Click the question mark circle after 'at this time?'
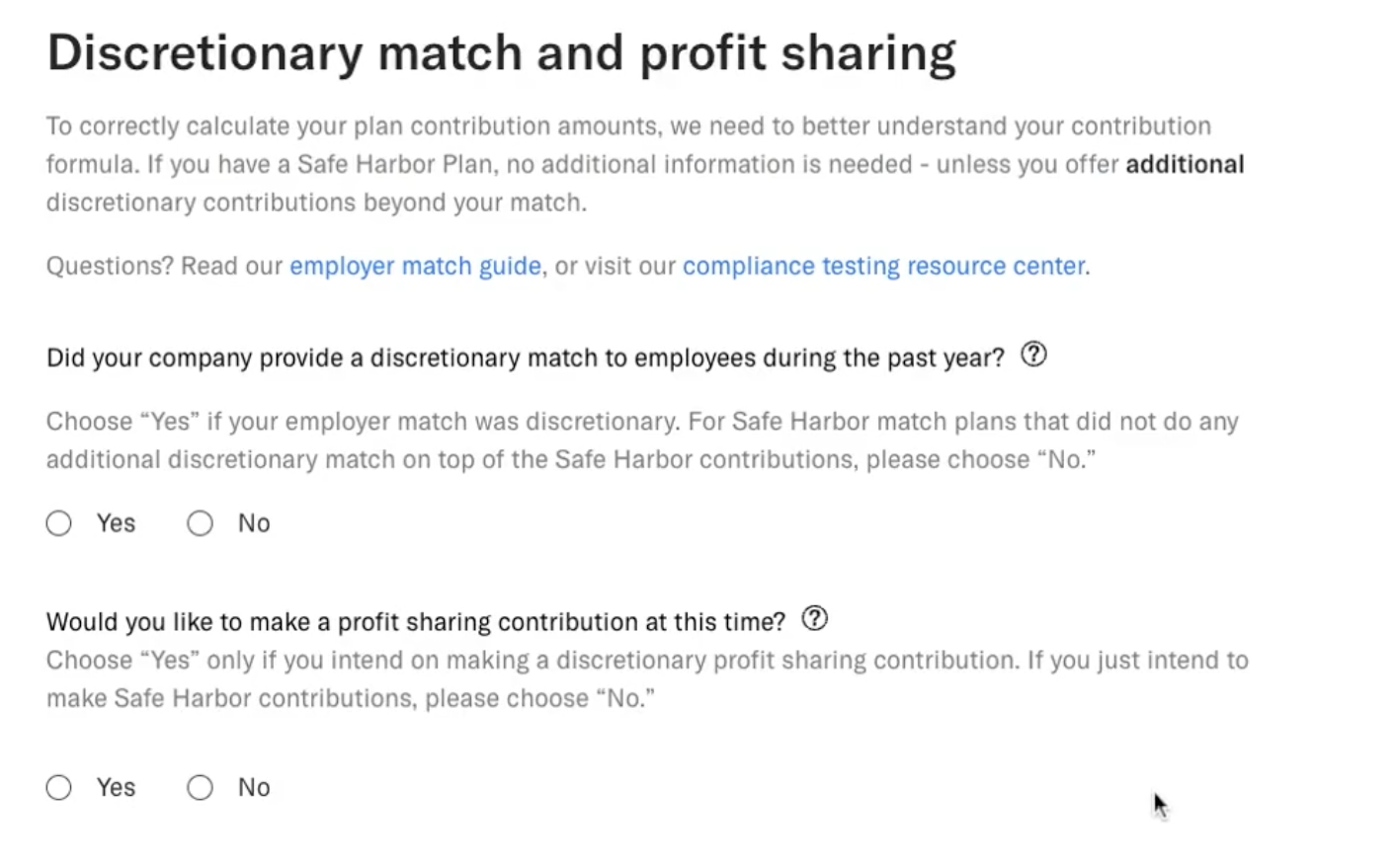The width and height of the screenshot is (1395, 868). [x=815, y=619]
